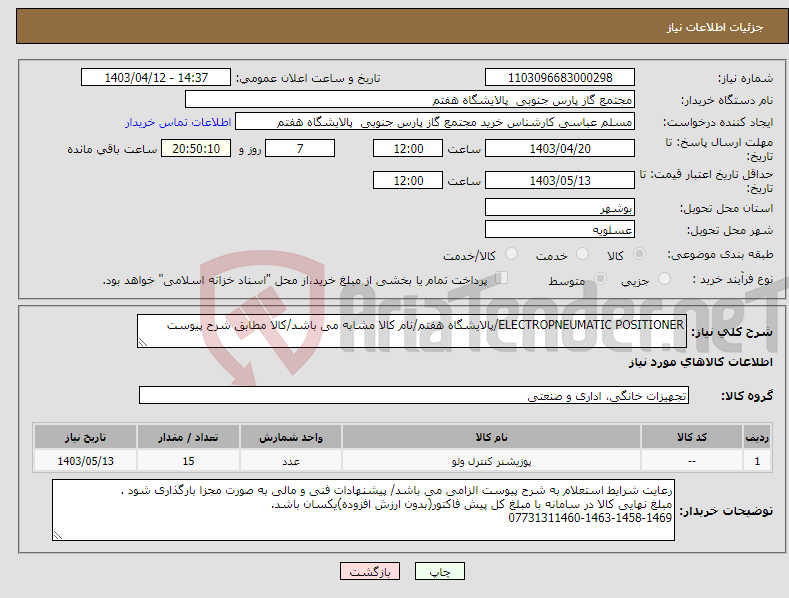
Task: Click the price validity time 12:00 field
Action: 408,180
